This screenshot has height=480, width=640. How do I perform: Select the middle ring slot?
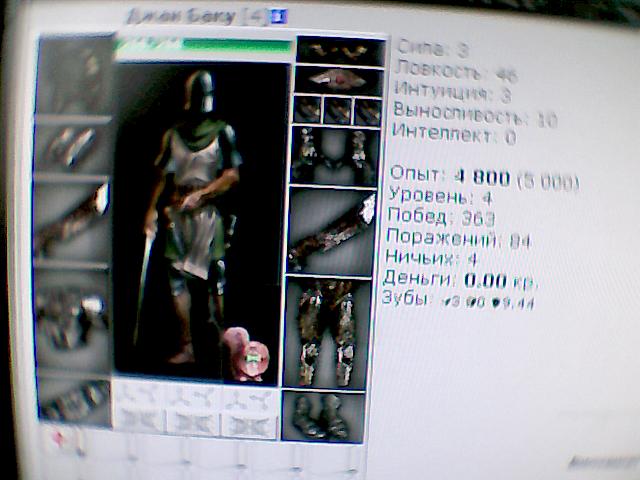338,110
